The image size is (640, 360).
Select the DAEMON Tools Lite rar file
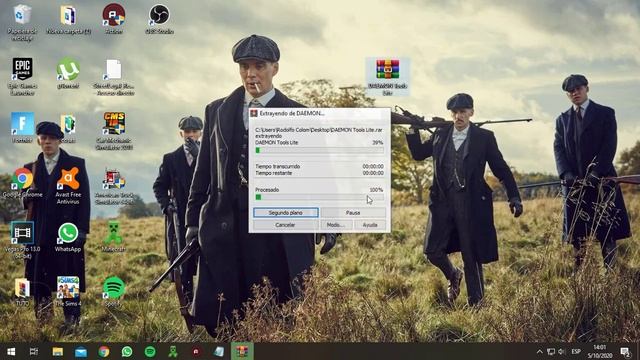[387, 77]
